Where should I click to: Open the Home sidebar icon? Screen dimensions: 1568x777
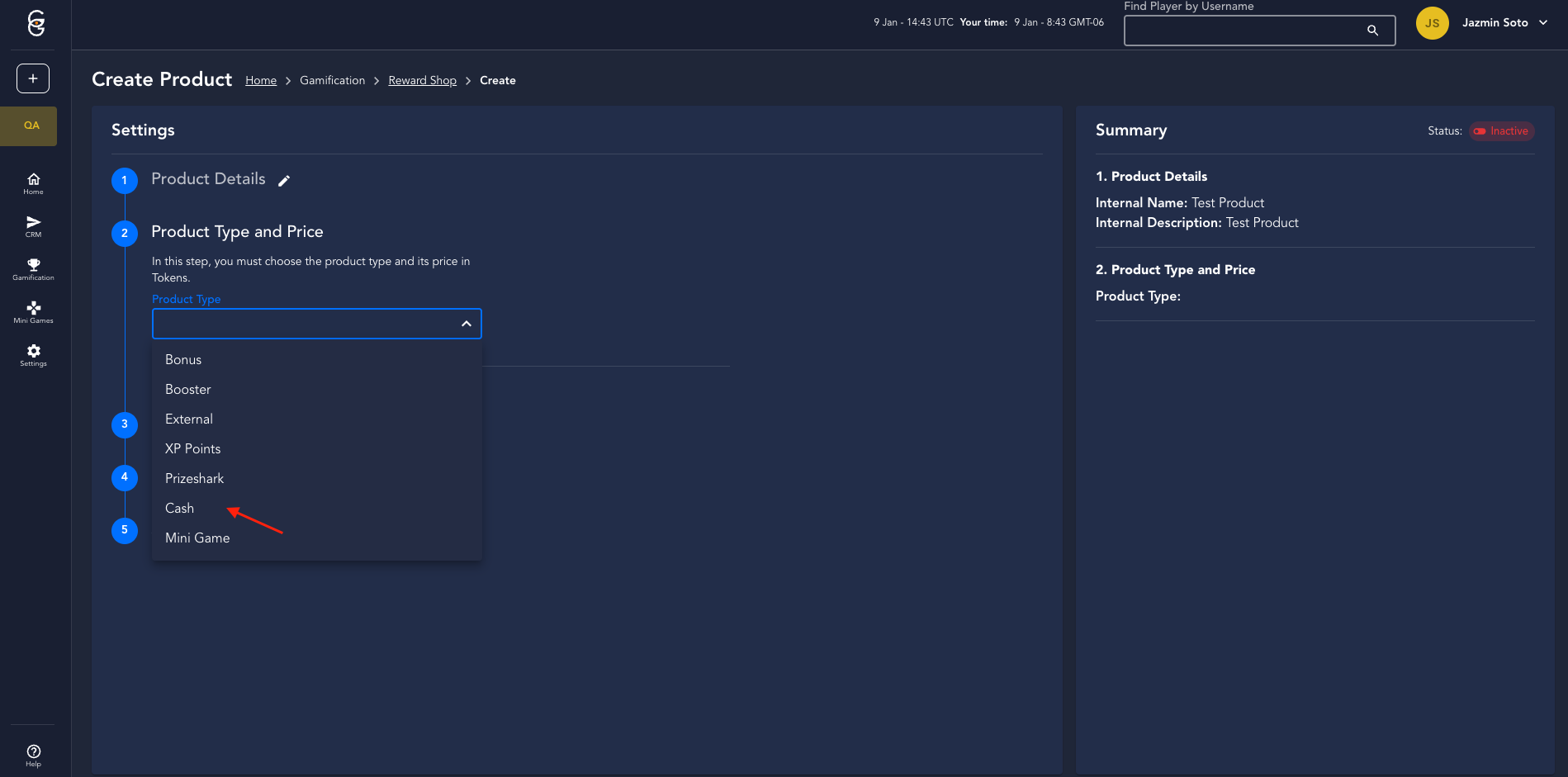point(33,183)
